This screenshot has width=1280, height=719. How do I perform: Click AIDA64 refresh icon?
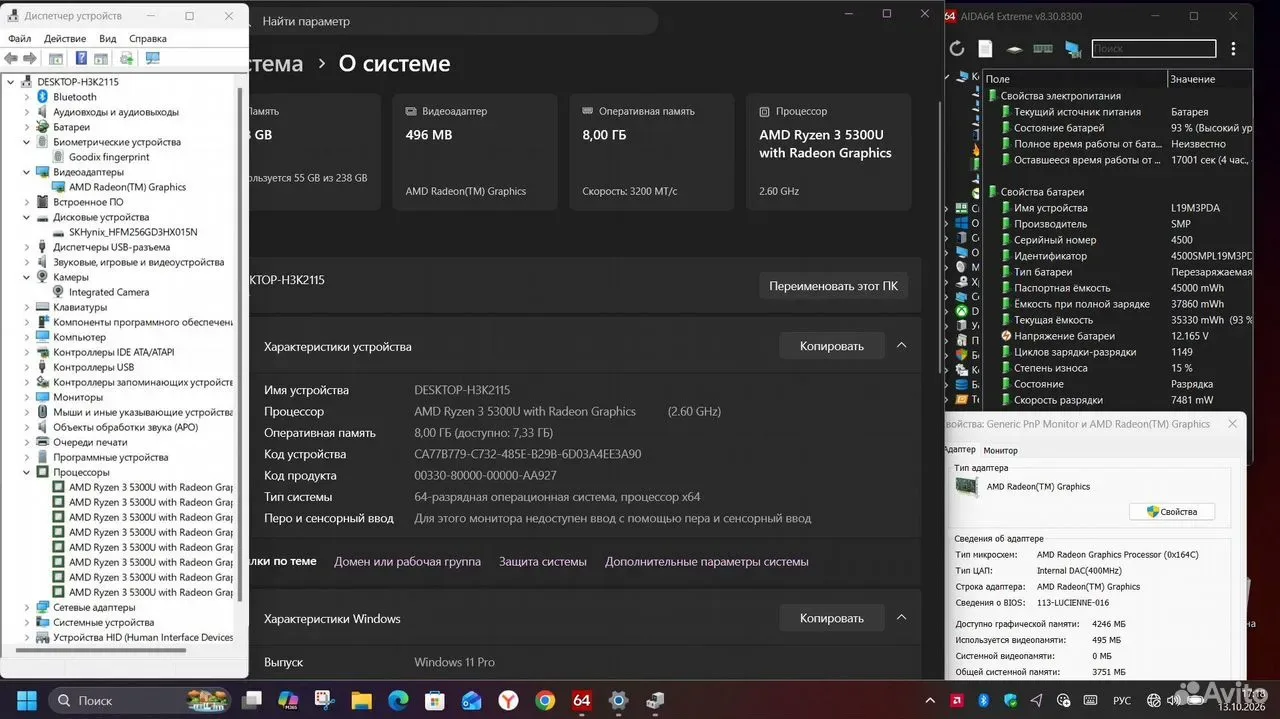[x=957, y=48]
